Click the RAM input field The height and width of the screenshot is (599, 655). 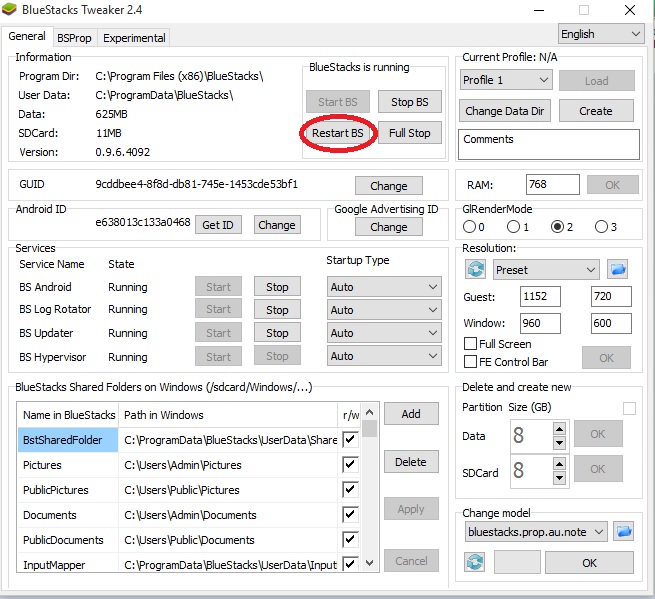point(553,184)
